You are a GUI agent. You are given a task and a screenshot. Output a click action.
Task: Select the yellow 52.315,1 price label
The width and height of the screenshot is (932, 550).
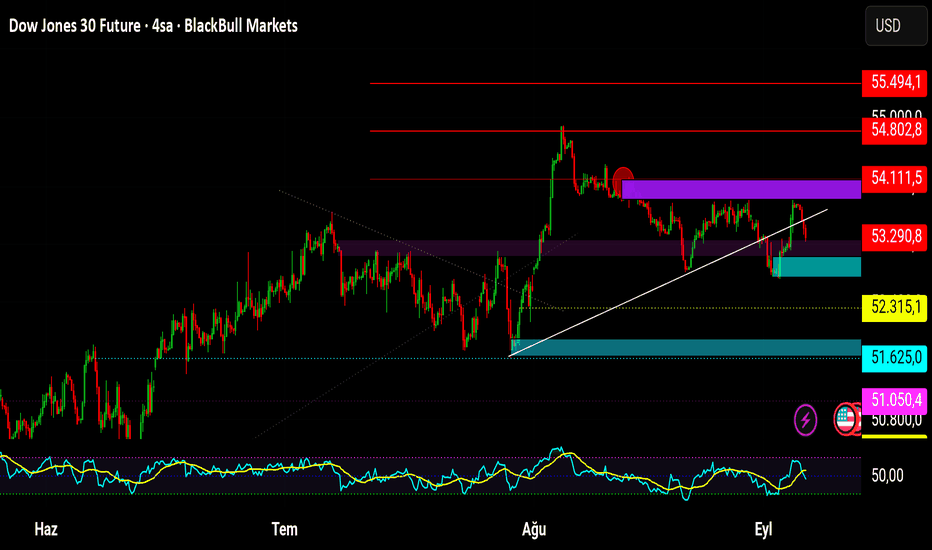[x=895, y=307]
